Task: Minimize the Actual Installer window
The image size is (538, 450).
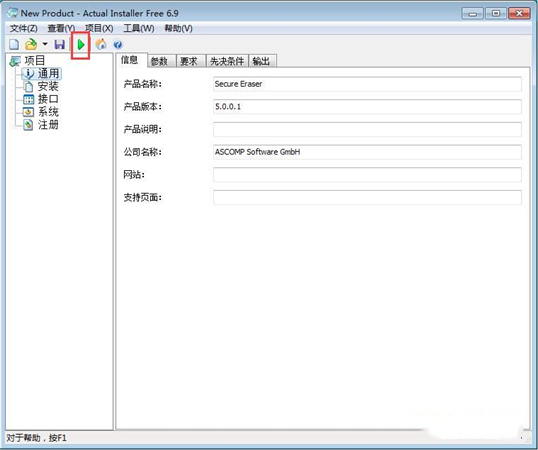Action: (x=472, y=13)
